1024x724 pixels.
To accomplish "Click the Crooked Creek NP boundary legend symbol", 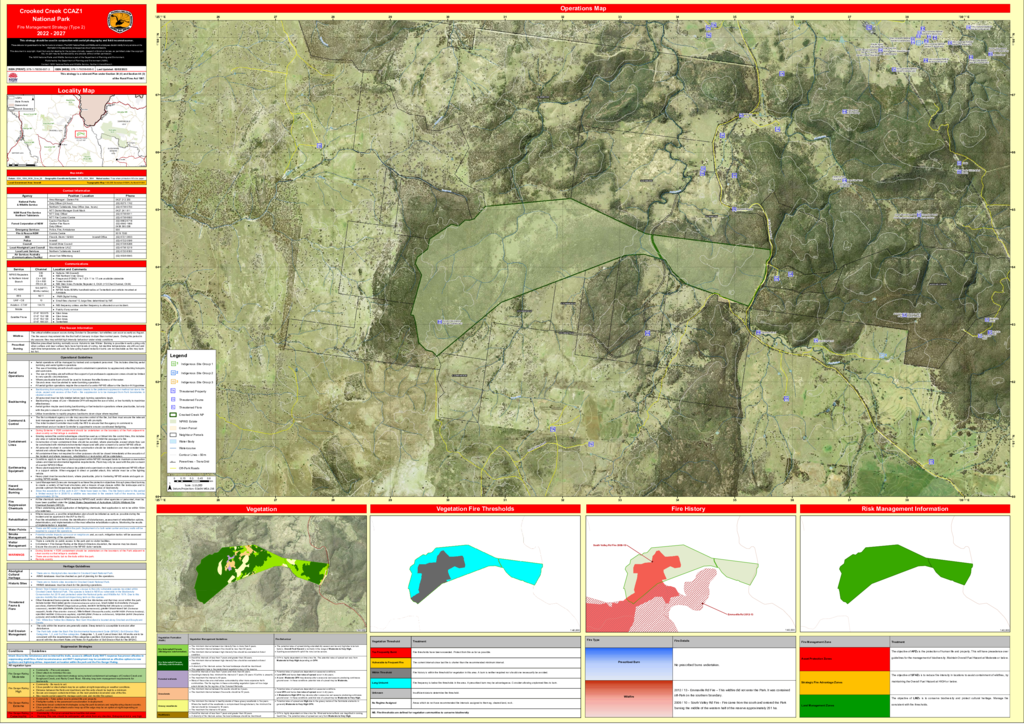I will pos(173,415).
